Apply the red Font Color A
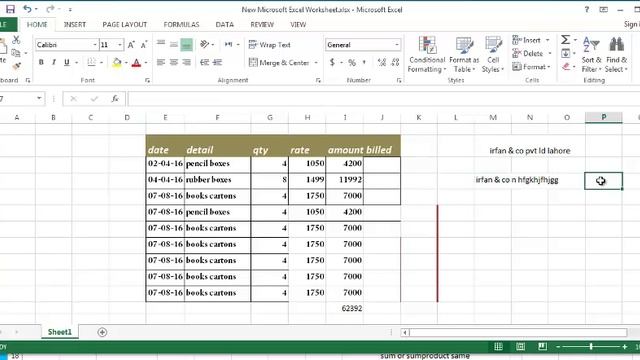 pyautogui.click(x=136, y=62)
